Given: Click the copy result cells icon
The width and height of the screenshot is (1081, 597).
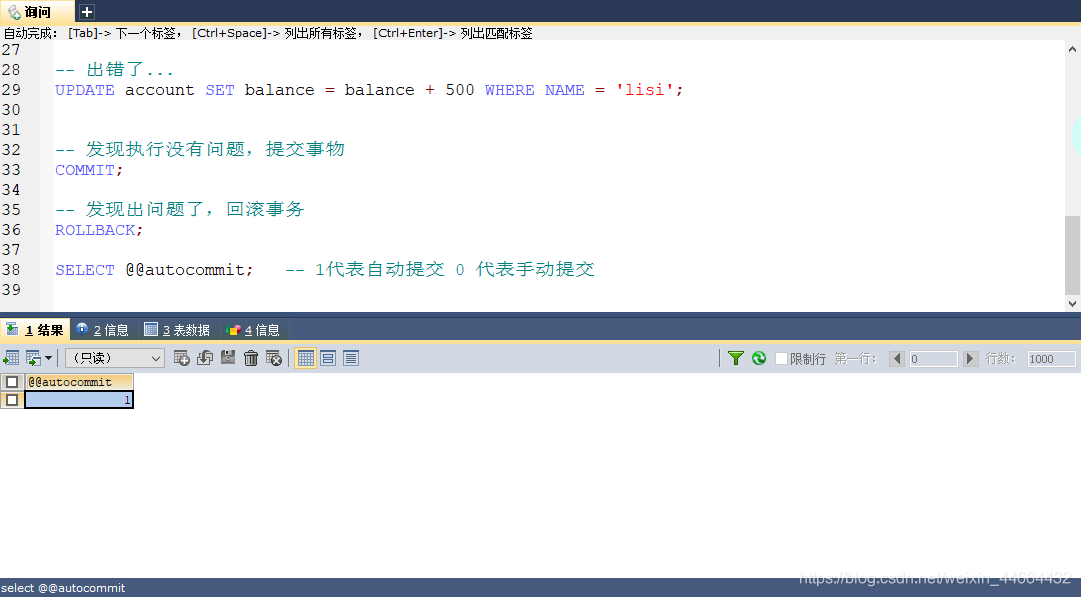Looking at the screenshot, I should tap(33, 358).
